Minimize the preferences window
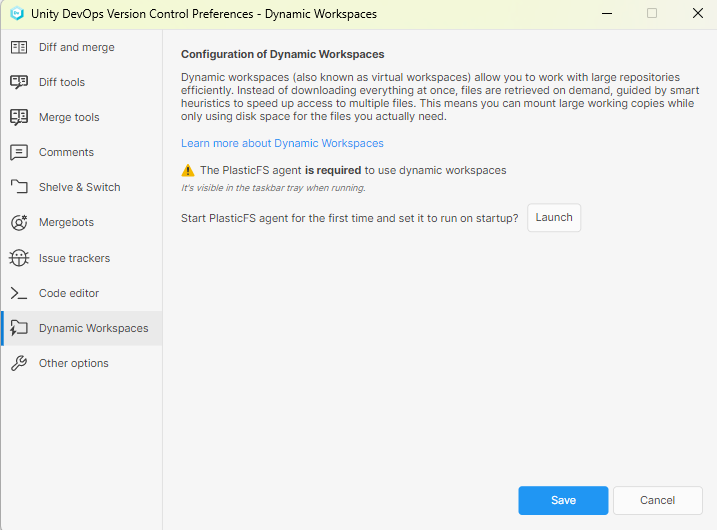Screen dimensions: 717x530 [x=607, y=14]
